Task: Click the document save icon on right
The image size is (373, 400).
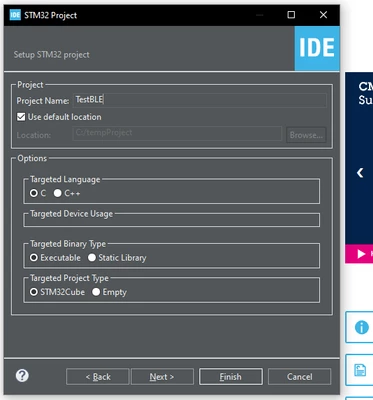Action: [x=360, y=370]
